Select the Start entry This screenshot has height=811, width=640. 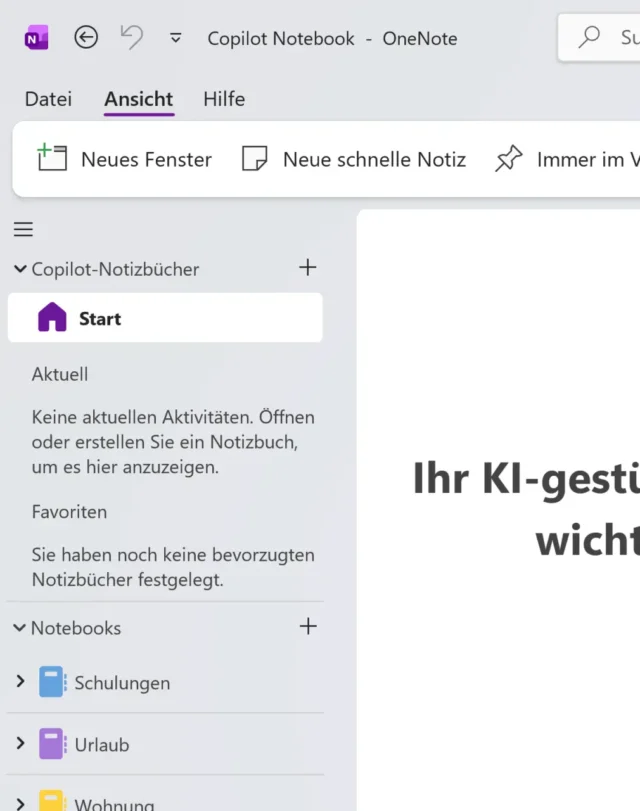[165, 318]
